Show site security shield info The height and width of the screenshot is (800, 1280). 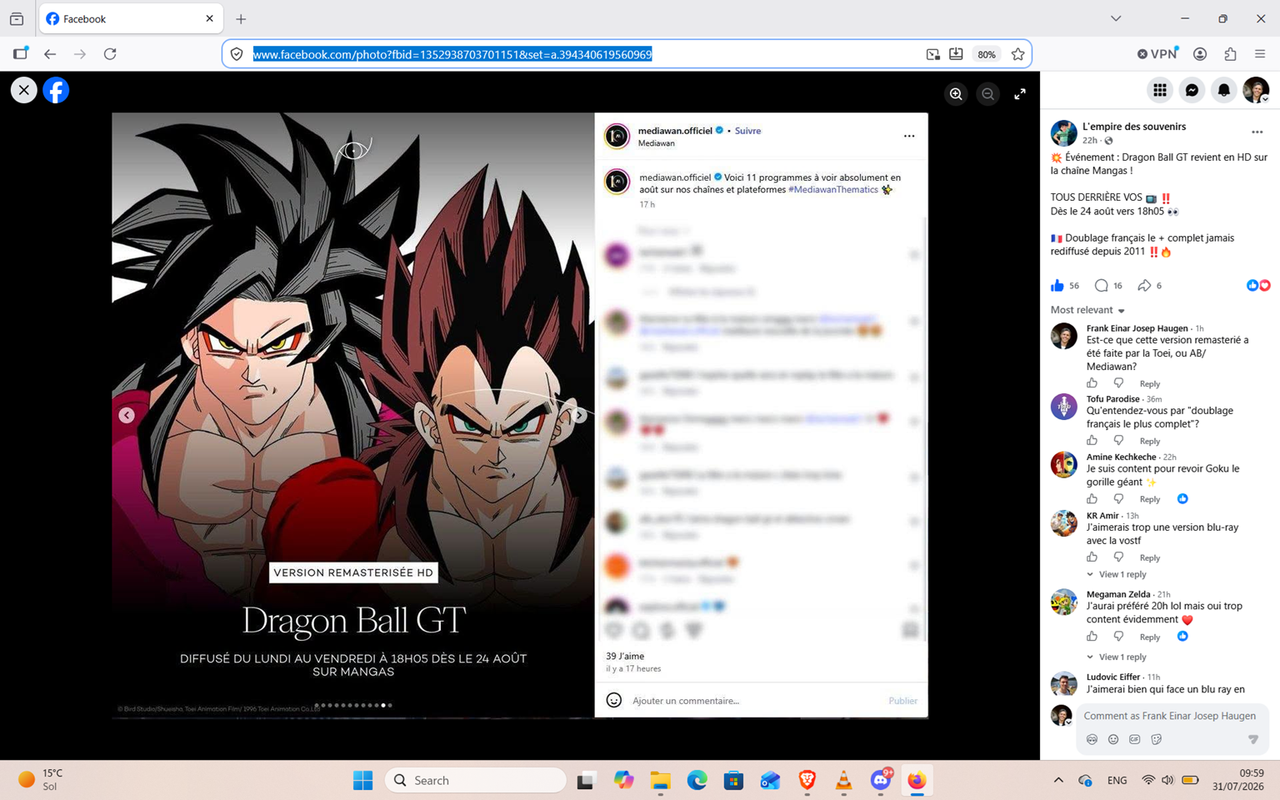click(237, 54)
